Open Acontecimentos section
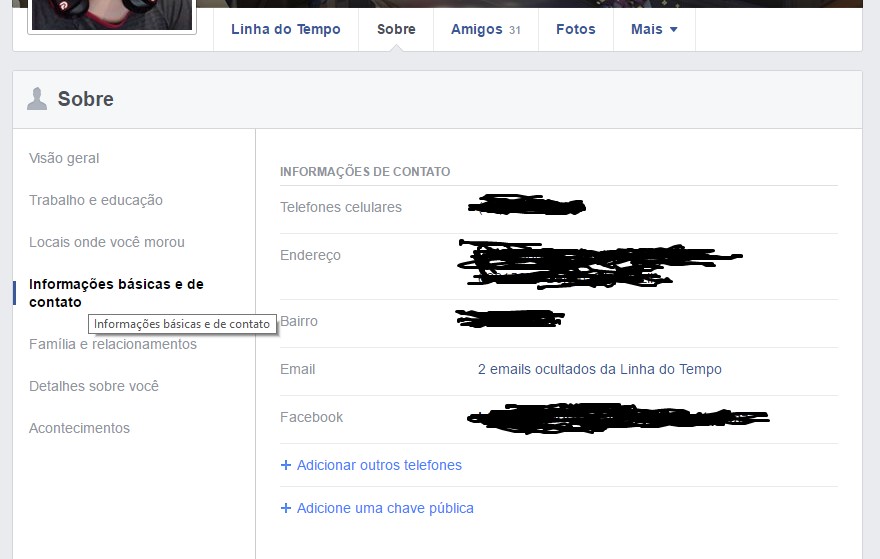The height and width of the screenshot is (559, 880). [x=79, y=428]
